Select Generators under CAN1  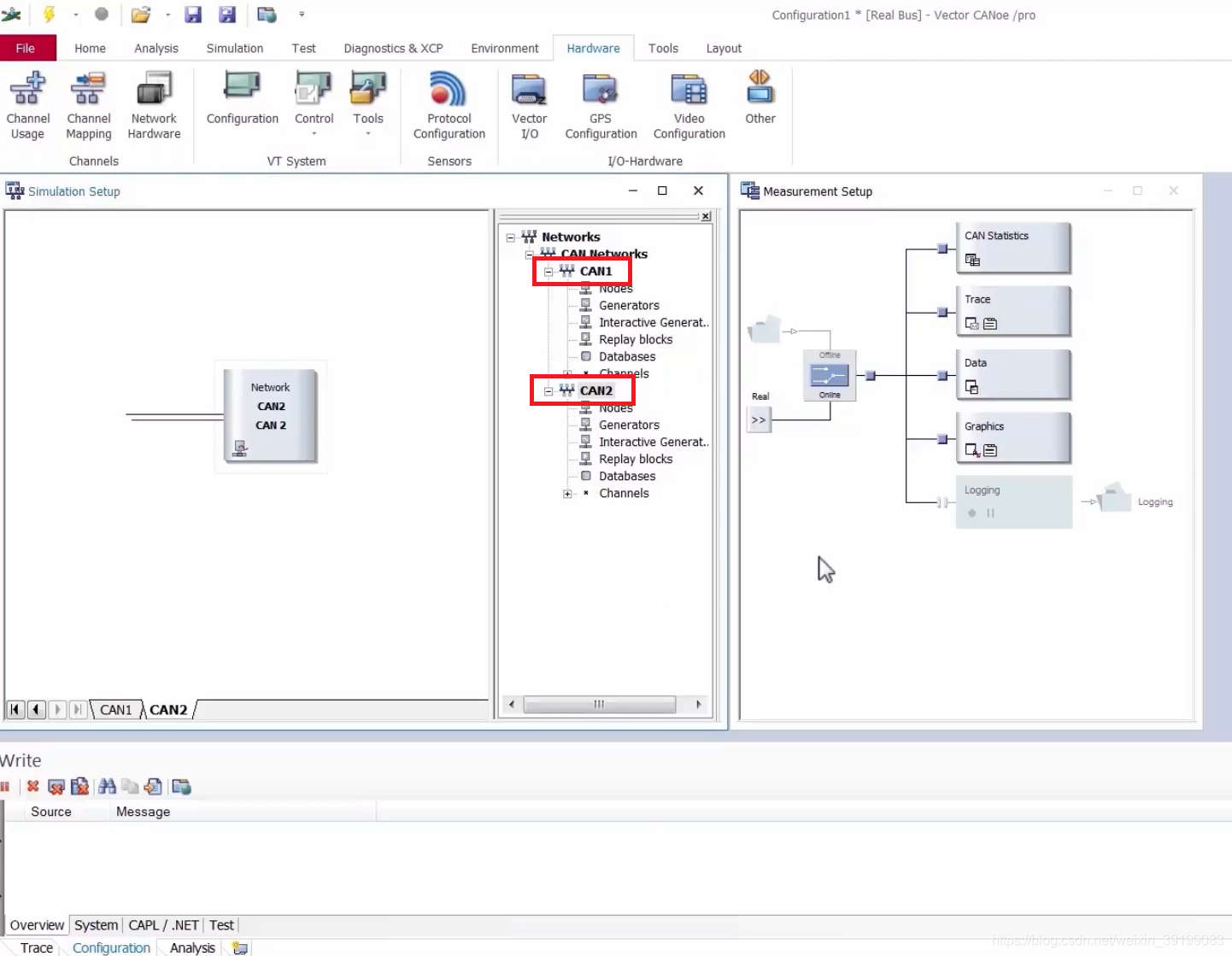tap(629, 306)
